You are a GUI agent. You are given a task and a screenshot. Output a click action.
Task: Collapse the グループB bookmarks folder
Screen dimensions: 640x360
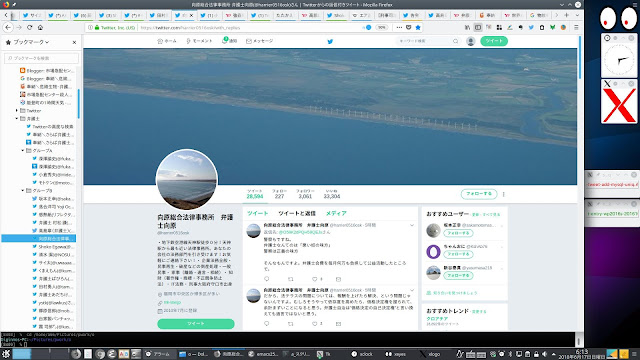(x=23, y=191)
